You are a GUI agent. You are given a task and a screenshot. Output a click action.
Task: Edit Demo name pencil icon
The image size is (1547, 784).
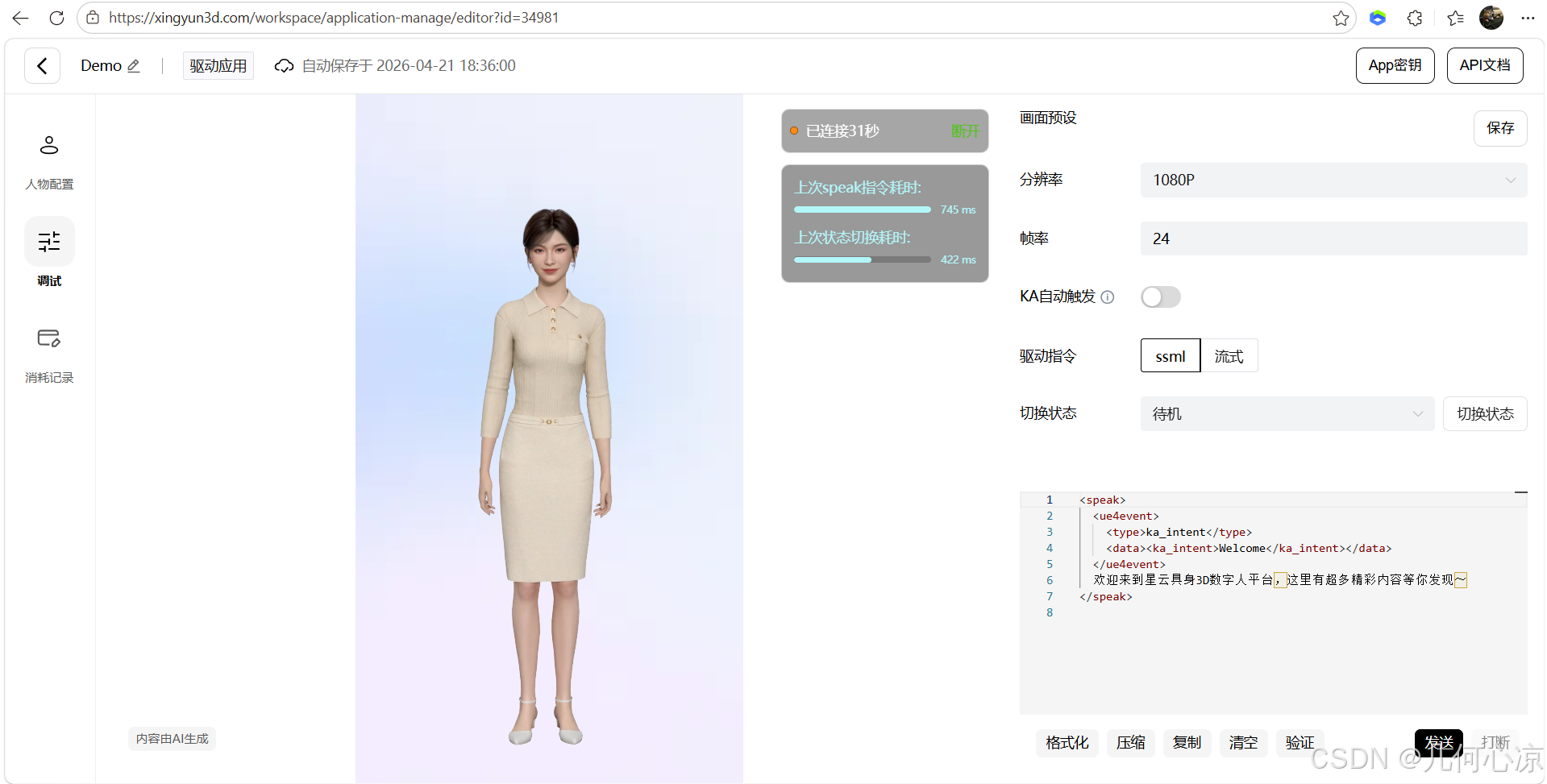pos(134,66)
